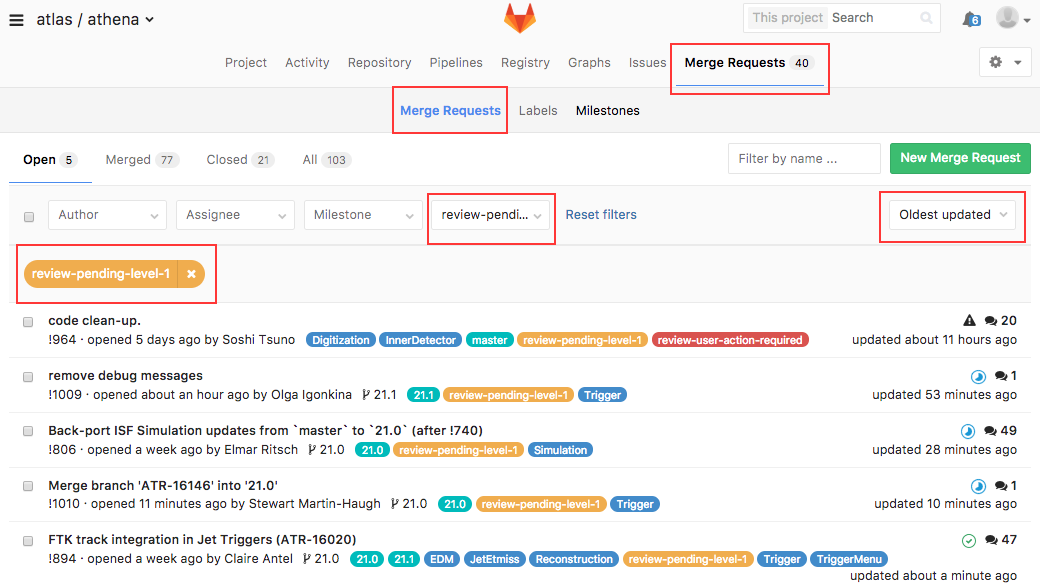Click comments icon for FTK track integration
Screen dimensions: 1040x586
tap(991, 540)
